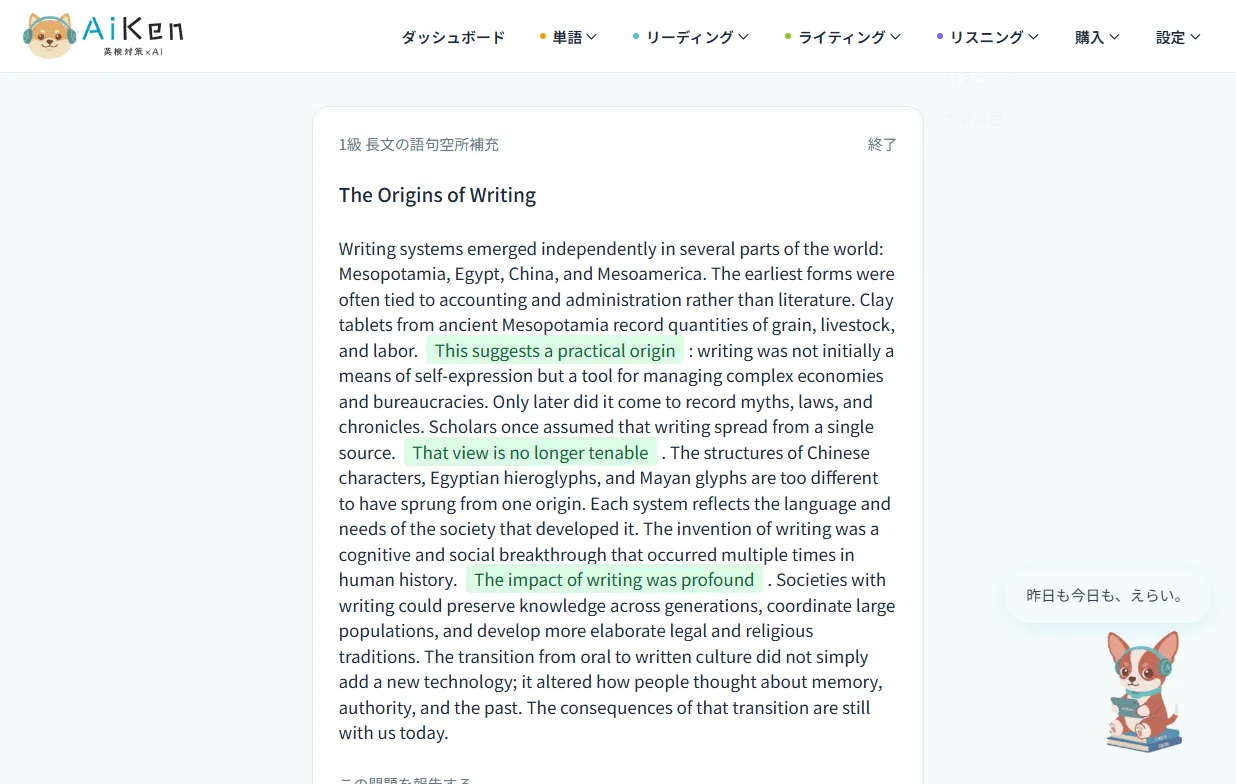Click the green dot beside ライティング
Viewport: 1236px width, 784px height.
(788, 37)
